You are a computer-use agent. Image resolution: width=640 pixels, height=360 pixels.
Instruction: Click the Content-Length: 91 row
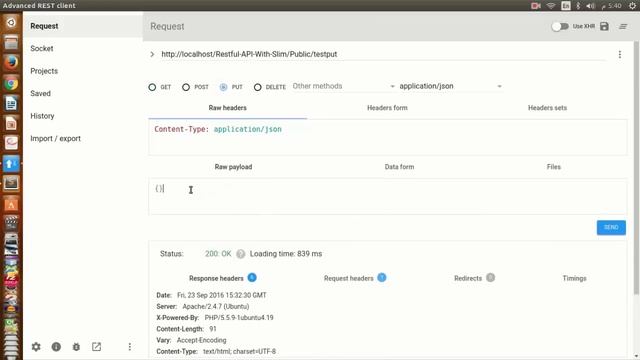186,329
